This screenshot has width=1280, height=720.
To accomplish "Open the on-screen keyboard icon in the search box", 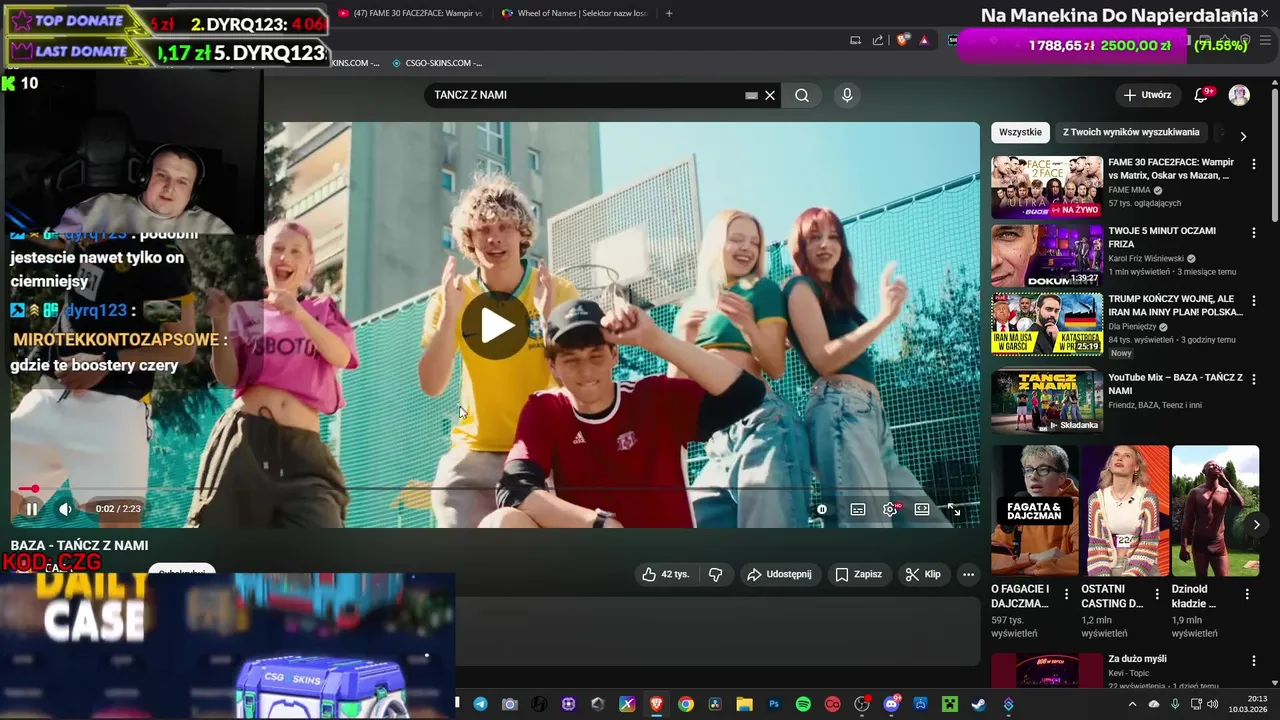I will [751, 95].
